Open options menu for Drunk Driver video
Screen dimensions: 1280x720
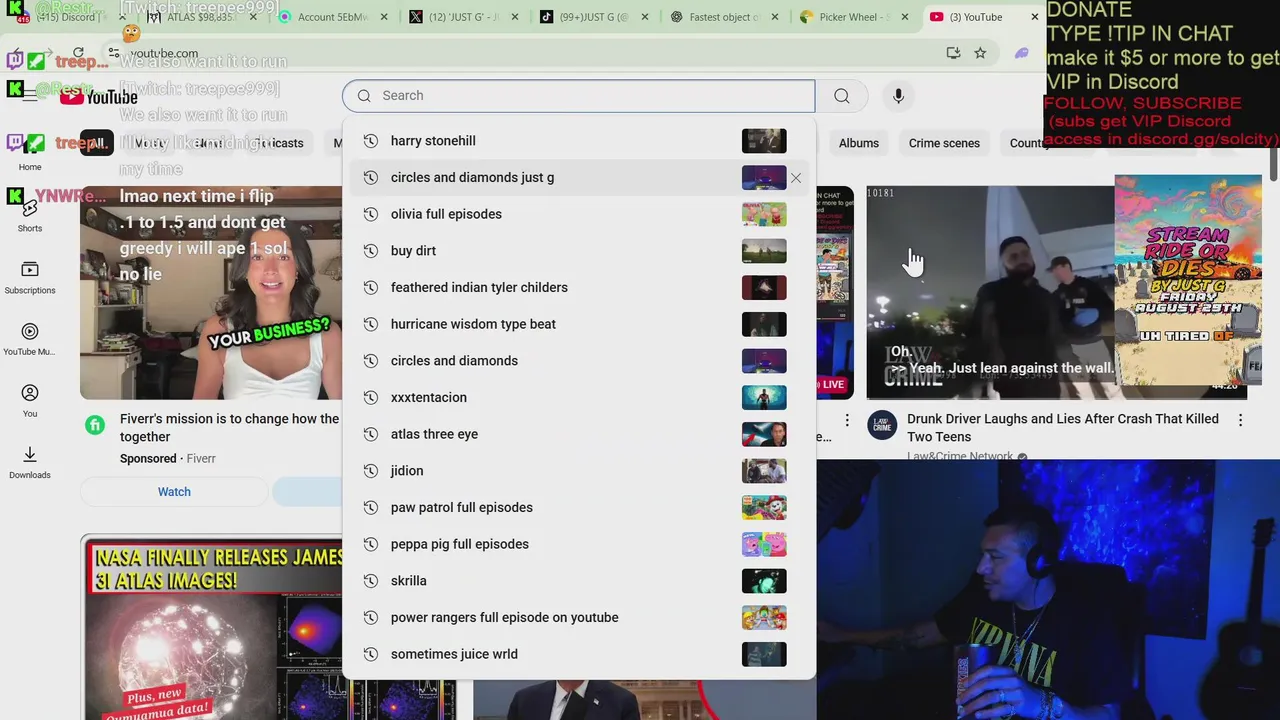[1240, 421]
